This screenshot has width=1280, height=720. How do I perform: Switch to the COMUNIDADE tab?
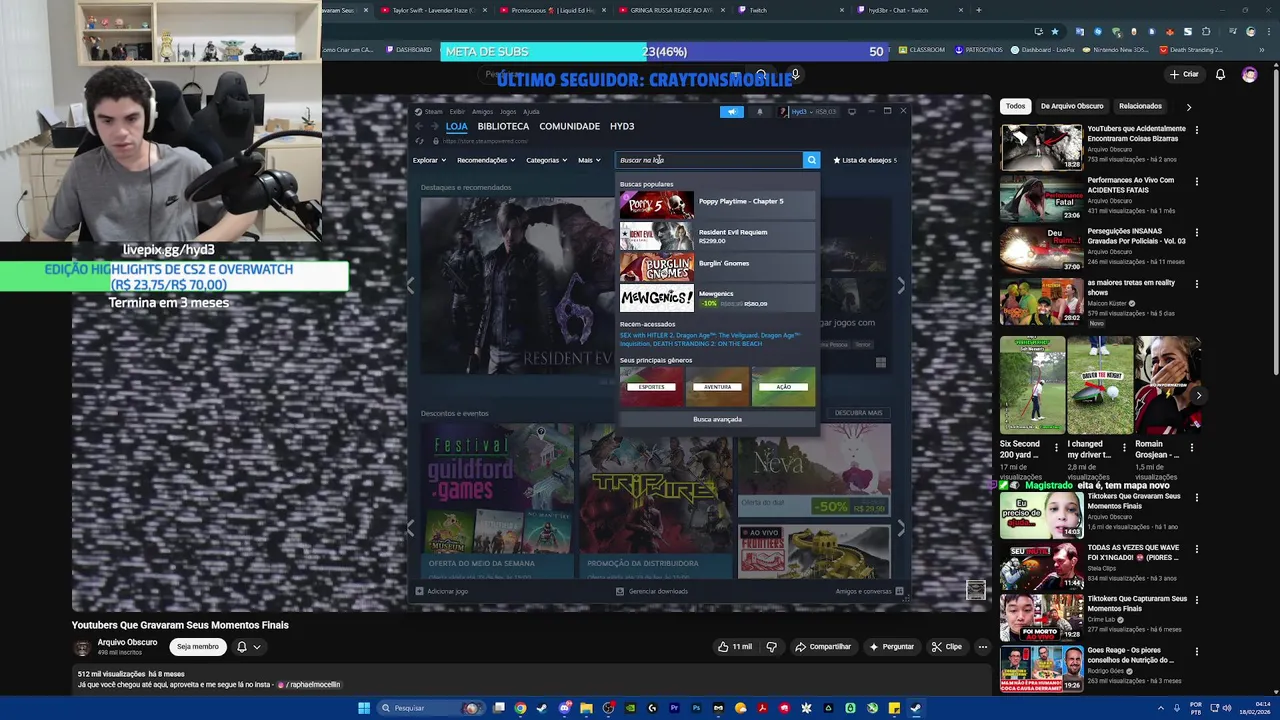coord(569,126)
